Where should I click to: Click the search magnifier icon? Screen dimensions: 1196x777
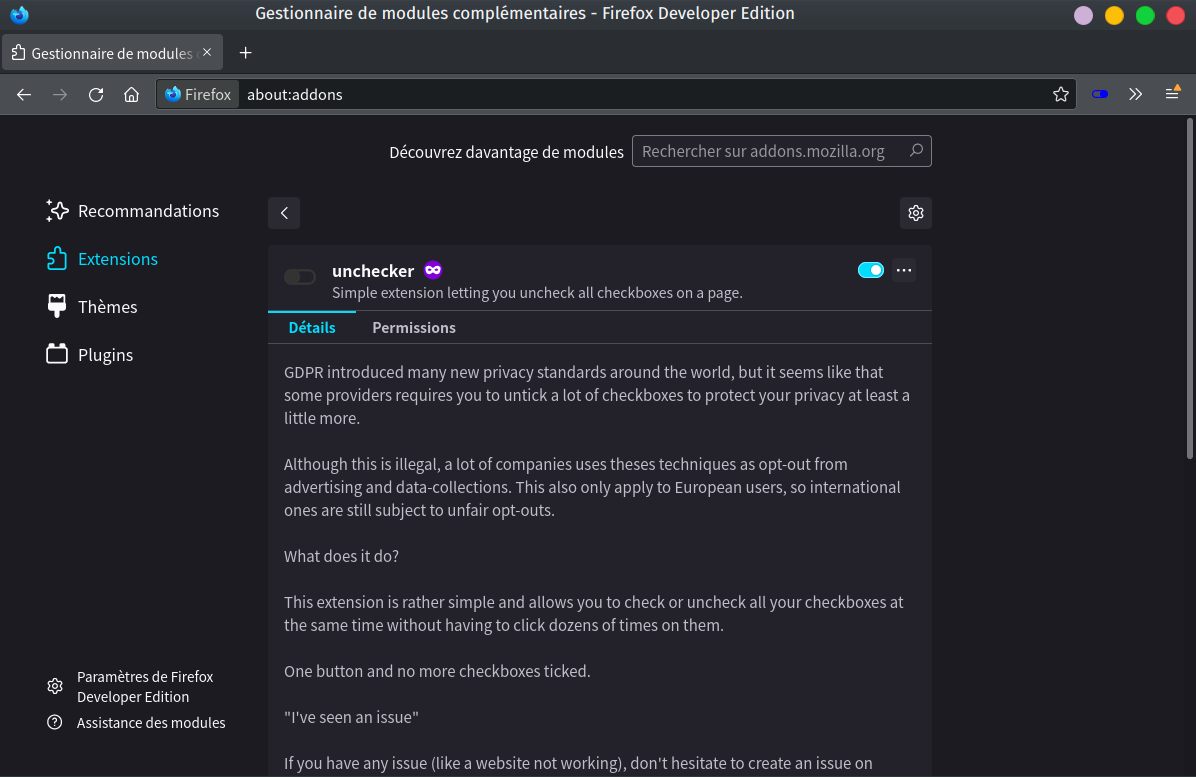916,150
